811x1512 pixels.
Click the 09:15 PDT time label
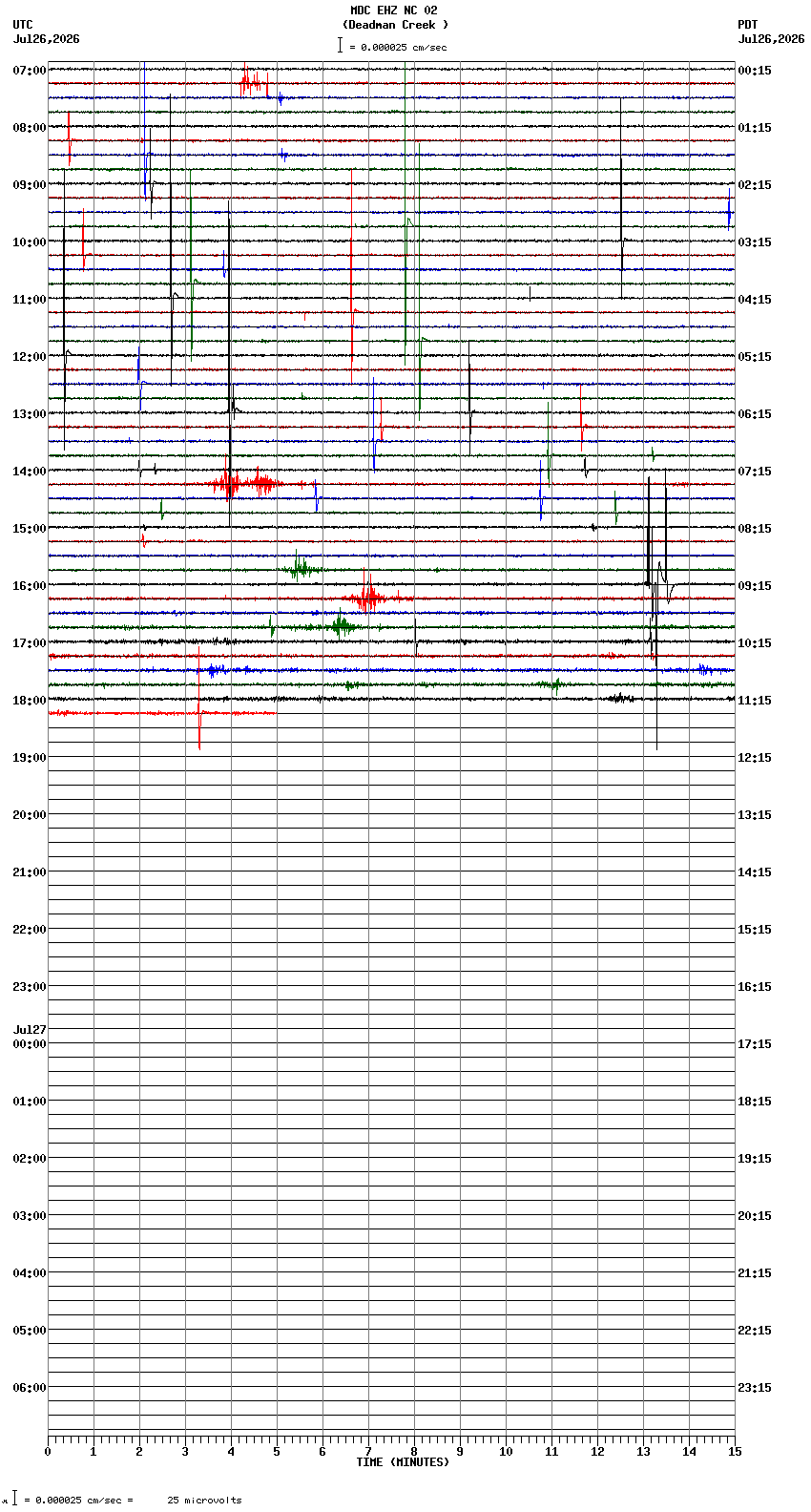click(755, 586)
